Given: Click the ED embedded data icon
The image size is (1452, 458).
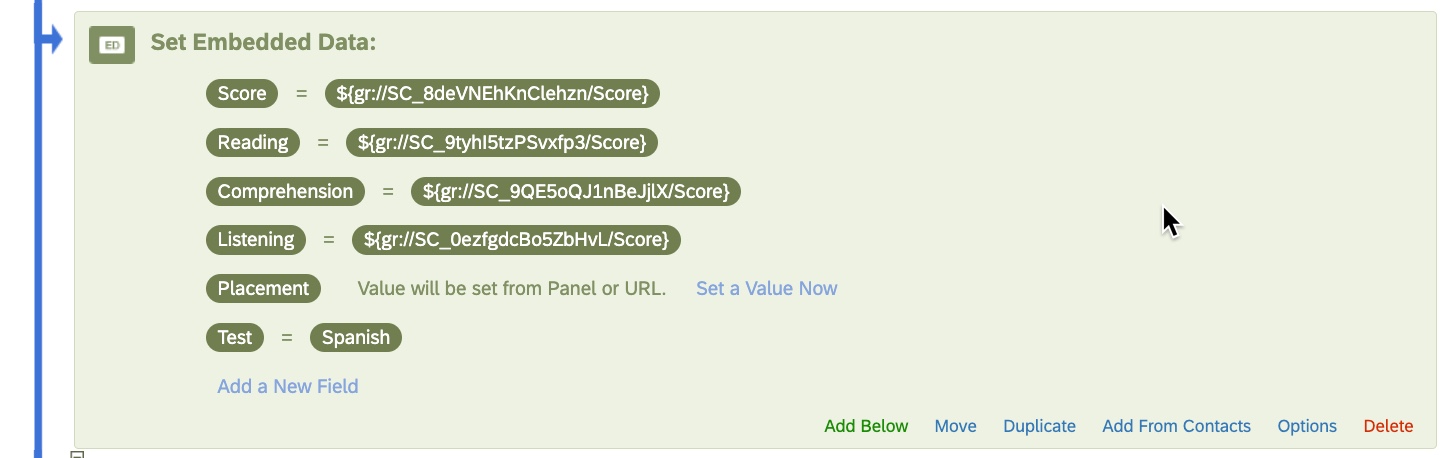Looking at the screenshot, I should 112,45.
